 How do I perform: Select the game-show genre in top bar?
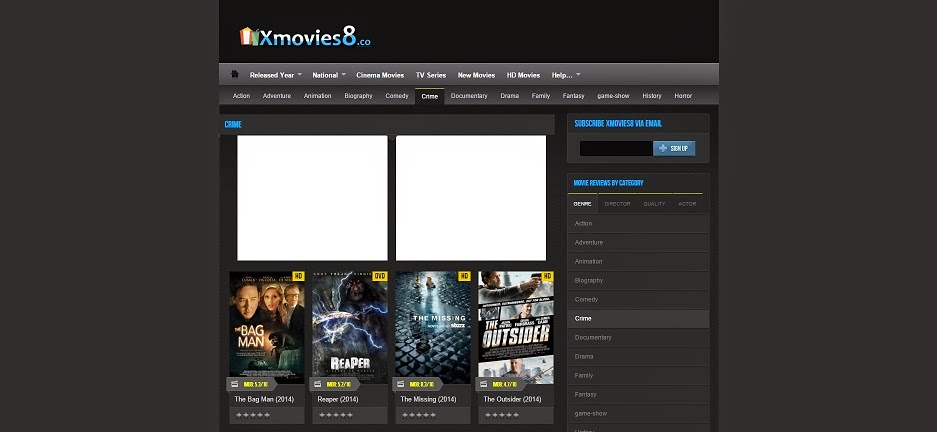tap(613, 96)
